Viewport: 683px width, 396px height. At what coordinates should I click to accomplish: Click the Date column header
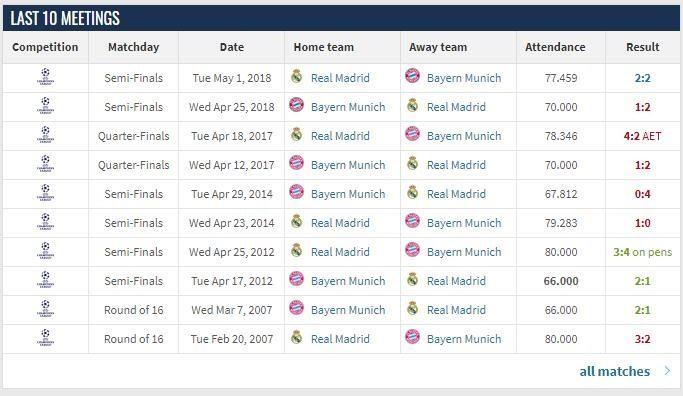232,47
